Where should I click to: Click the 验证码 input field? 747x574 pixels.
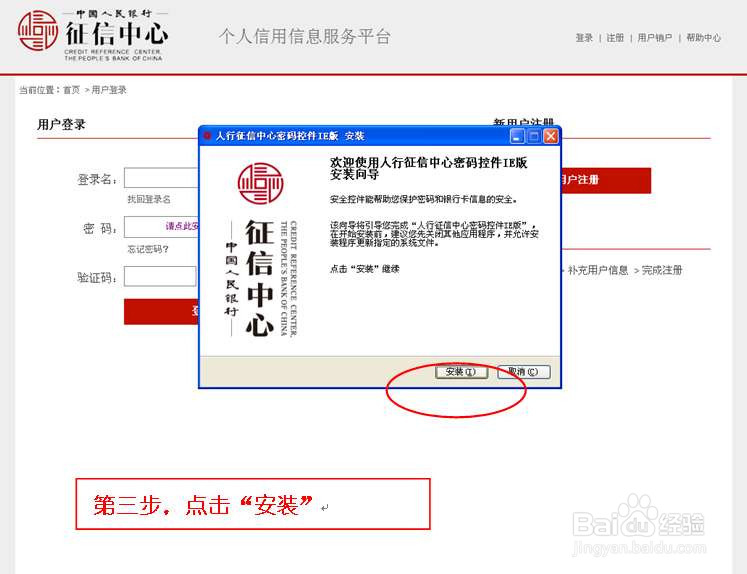(160, 276)
